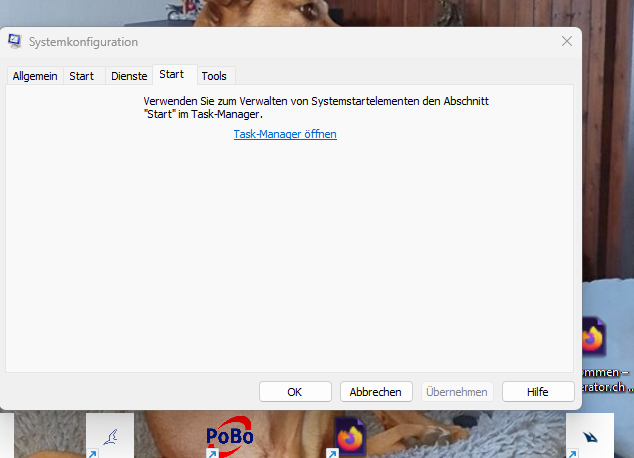Screen dimensions: 634x458
Task: Switch to the Dienste tab
Action: [129, 76]
